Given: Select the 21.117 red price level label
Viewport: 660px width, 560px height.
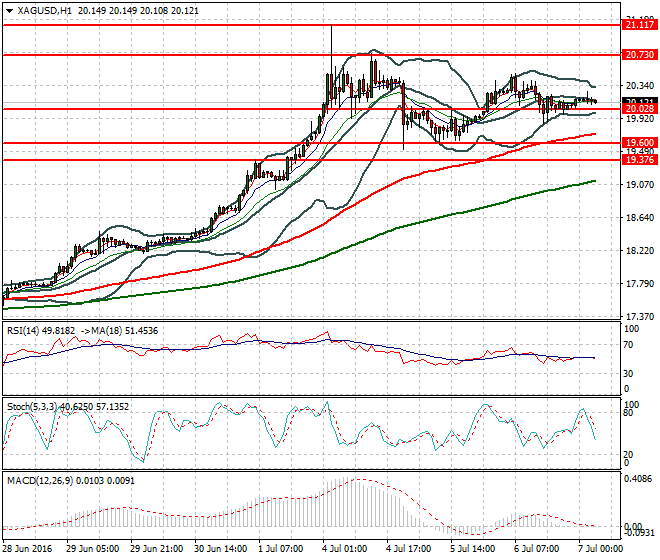Looking at the screenshot, I should (640, 25).
